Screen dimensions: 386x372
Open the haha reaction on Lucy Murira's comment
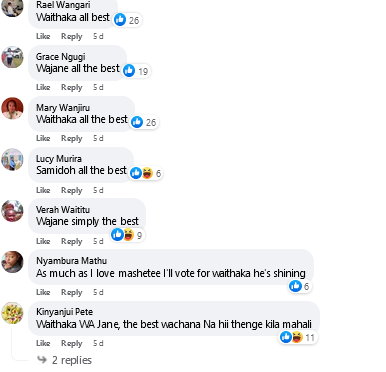point(147,173)
